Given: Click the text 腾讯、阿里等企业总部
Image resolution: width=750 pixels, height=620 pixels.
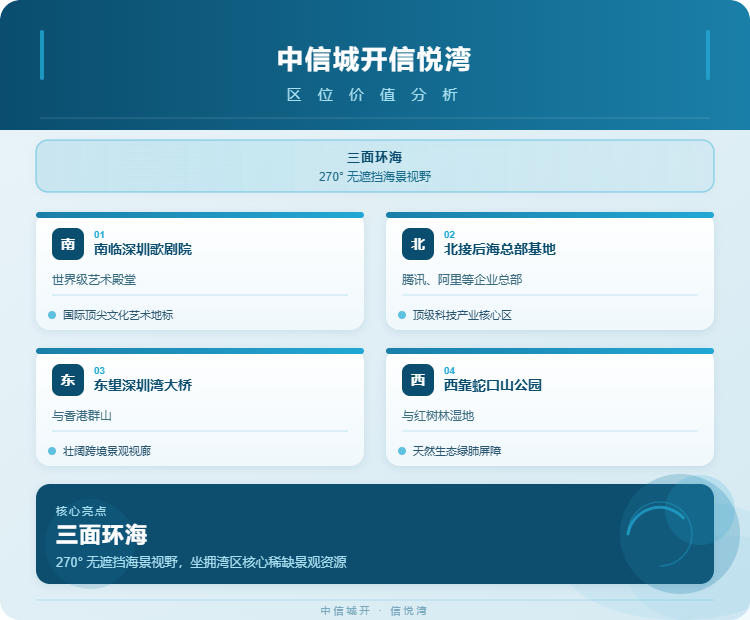Looking at the screenshot, I should tap(462, 279).
